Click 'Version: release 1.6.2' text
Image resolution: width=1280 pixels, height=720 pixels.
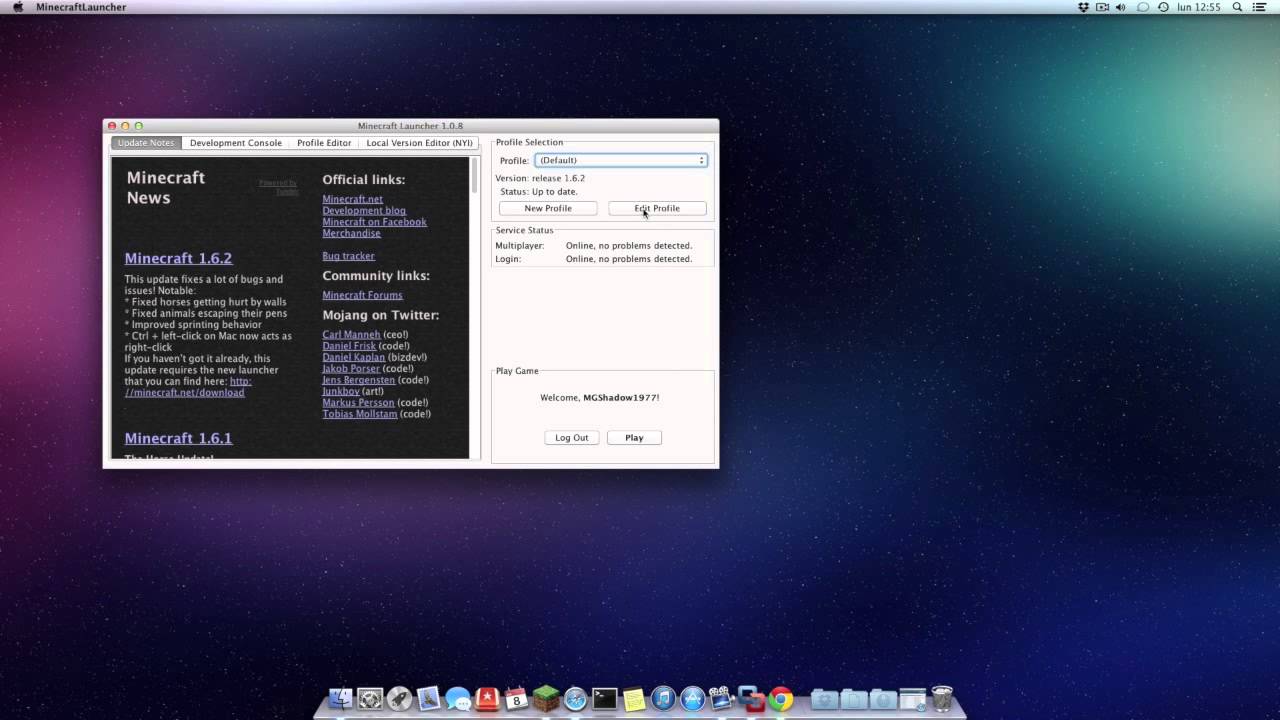pyautogui.click(x=540, y=178)
